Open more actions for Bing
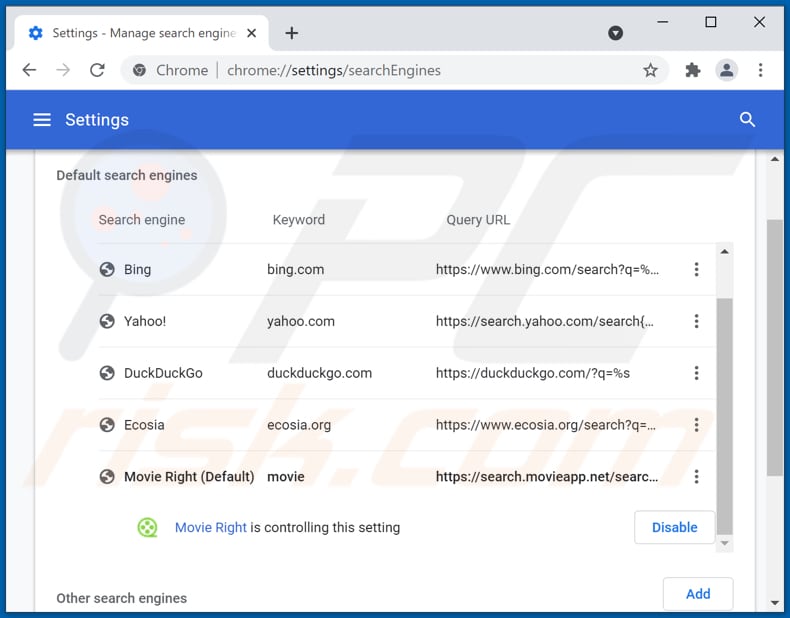790x618 pixels. coord(696,269)
